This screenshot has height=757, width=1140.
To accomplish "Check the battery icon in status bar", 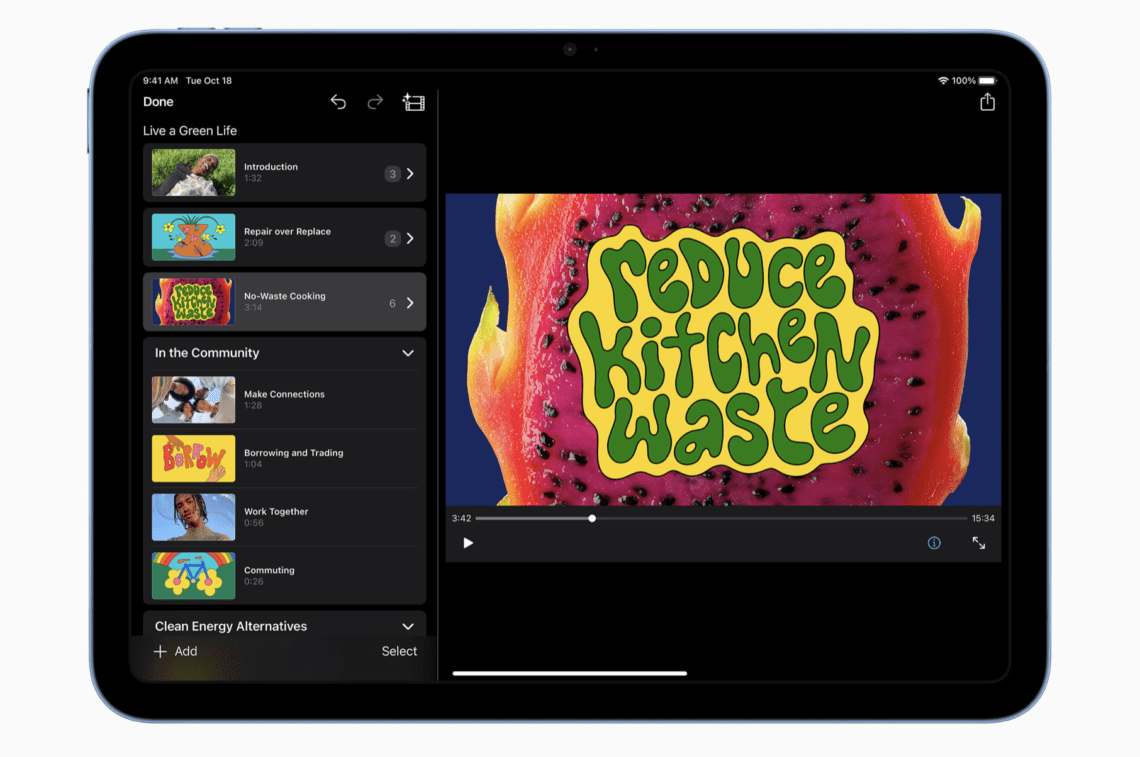I will point(987,80).
